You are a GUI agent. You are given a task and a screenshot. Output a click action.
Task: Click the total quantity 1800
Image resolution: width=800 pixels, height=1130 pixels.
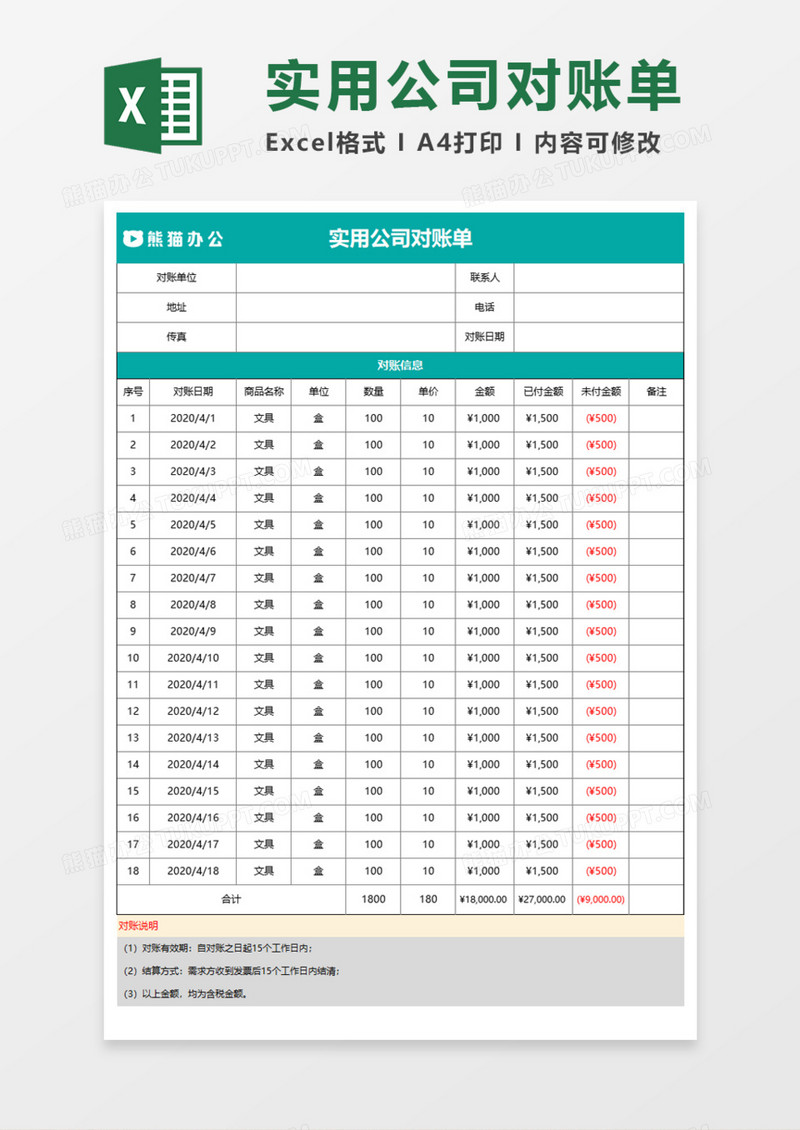click(373, 899)
